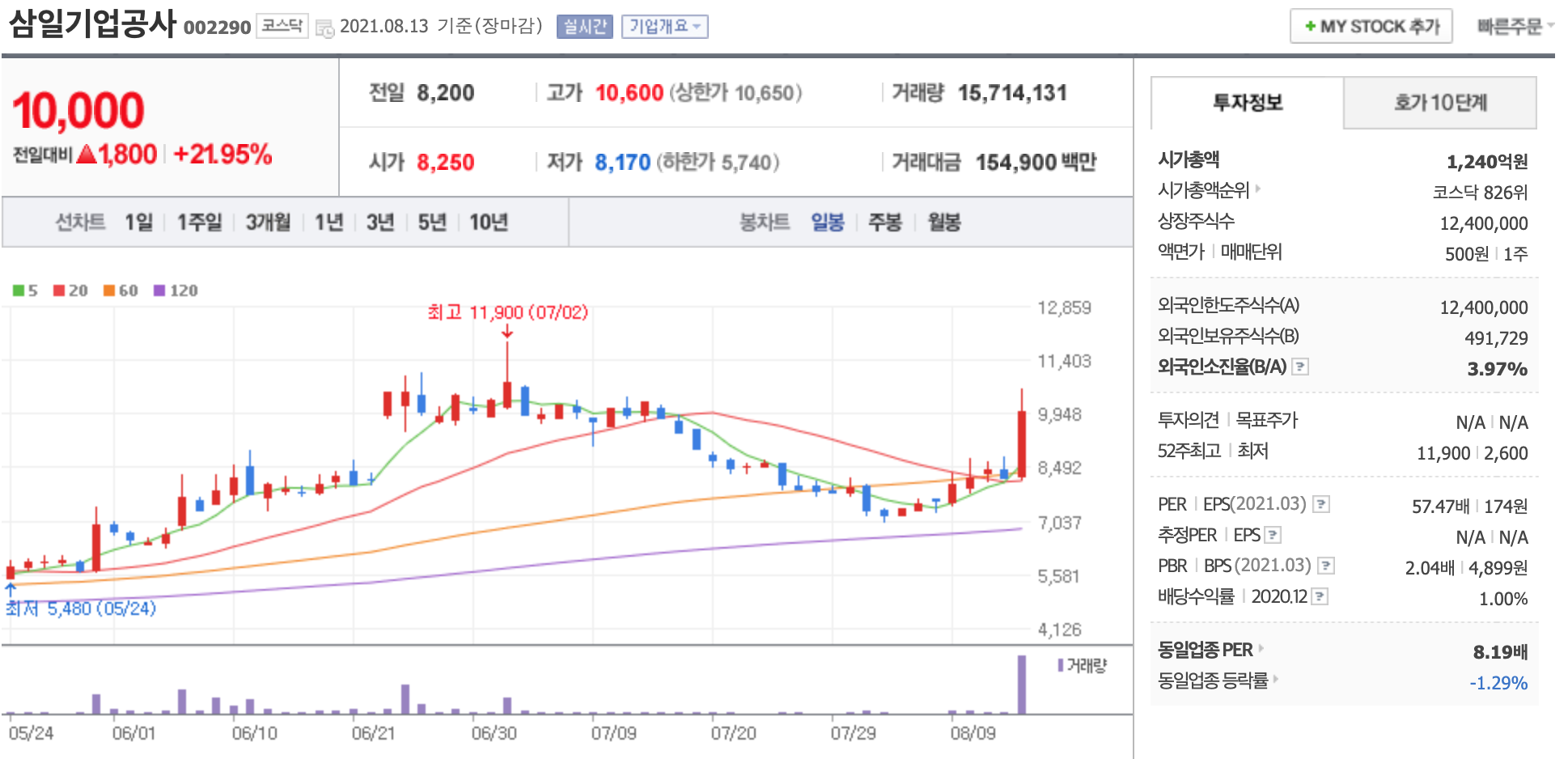Expand the 기업개요 dropdown
Screen dimensions: 1568x759
point(665,27)
